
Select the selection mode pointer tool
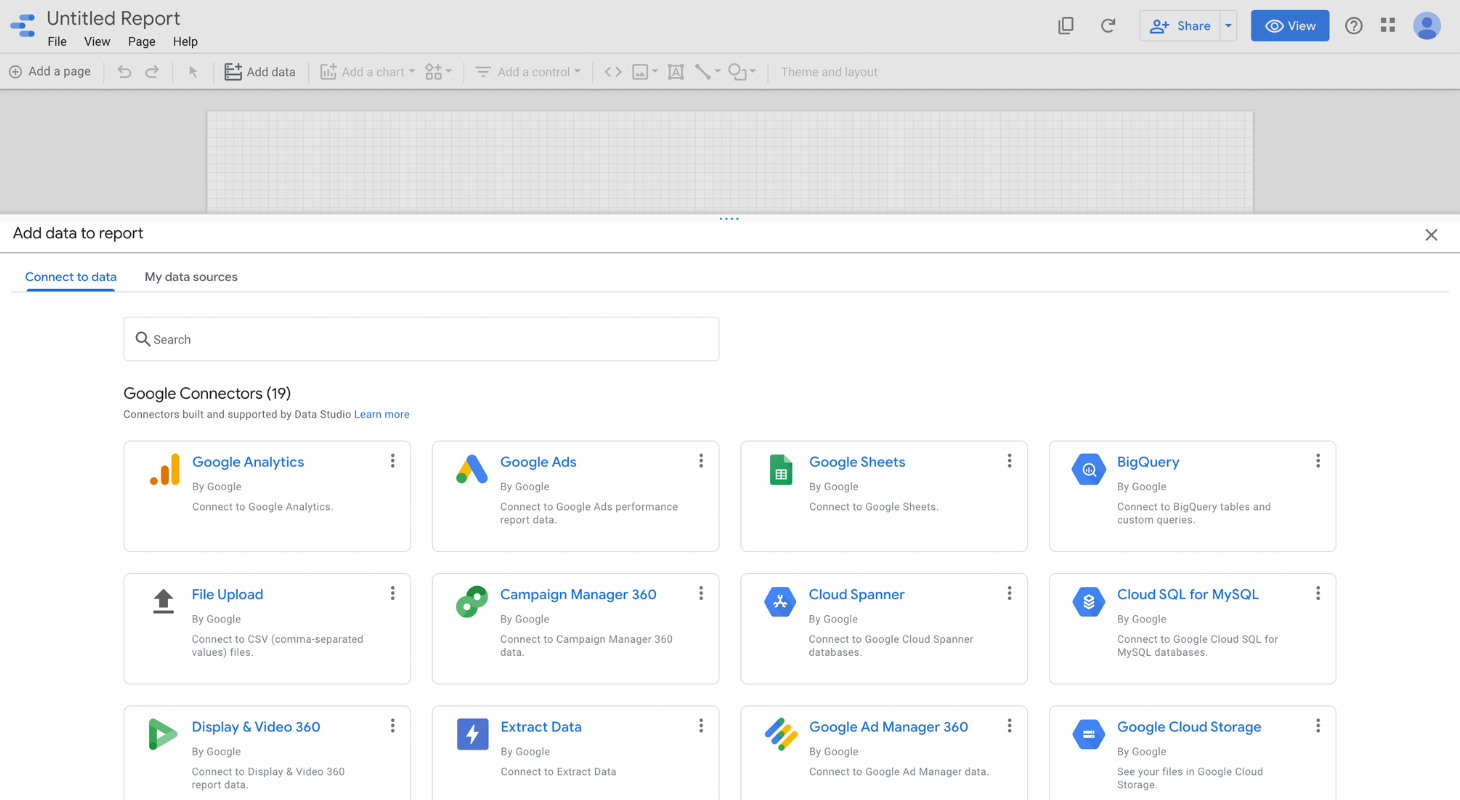coord(193,72)
